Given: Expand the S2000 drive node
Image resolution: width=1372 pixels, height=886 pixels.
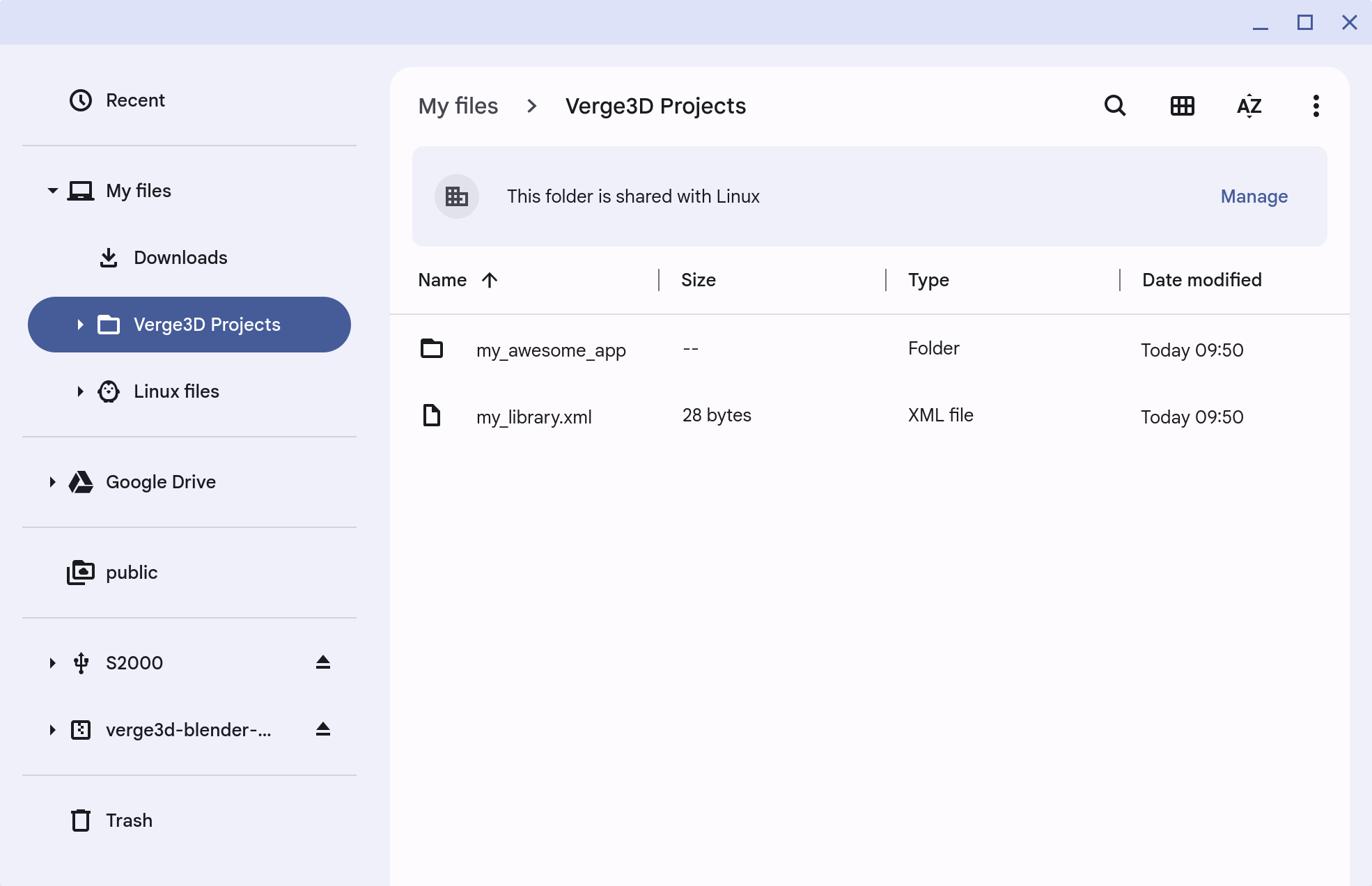Looking at the screenshot, I should (x=52, y=663).
